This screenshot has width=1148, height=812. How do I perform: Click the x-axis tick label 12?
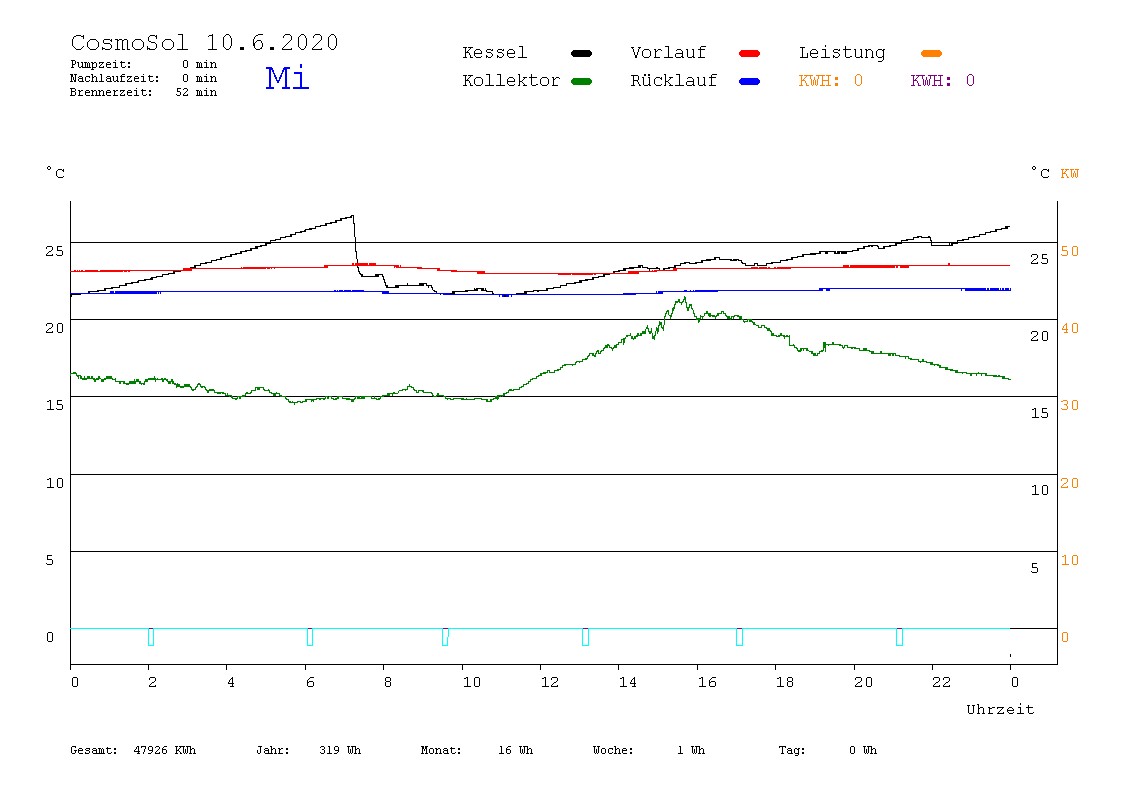[x=549, y=682]
